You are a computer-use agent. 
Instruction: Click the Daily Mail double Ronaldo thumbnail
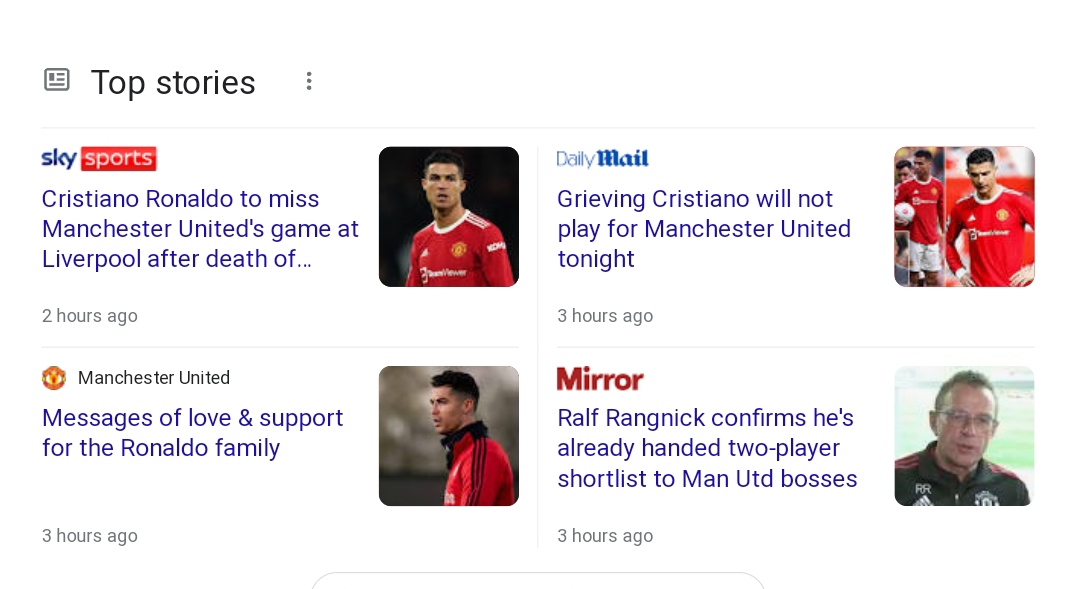coord(964,216)
